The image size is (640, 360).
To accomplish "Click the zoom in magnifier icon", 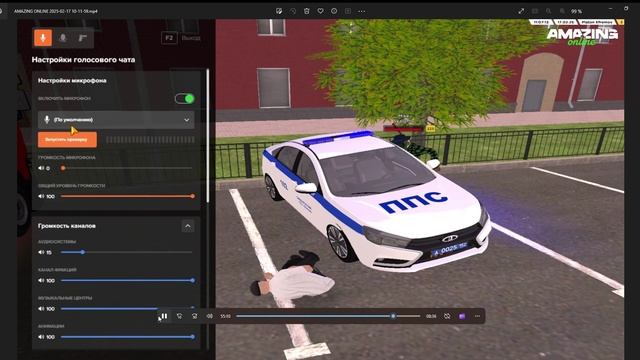I will pos(562,11).
